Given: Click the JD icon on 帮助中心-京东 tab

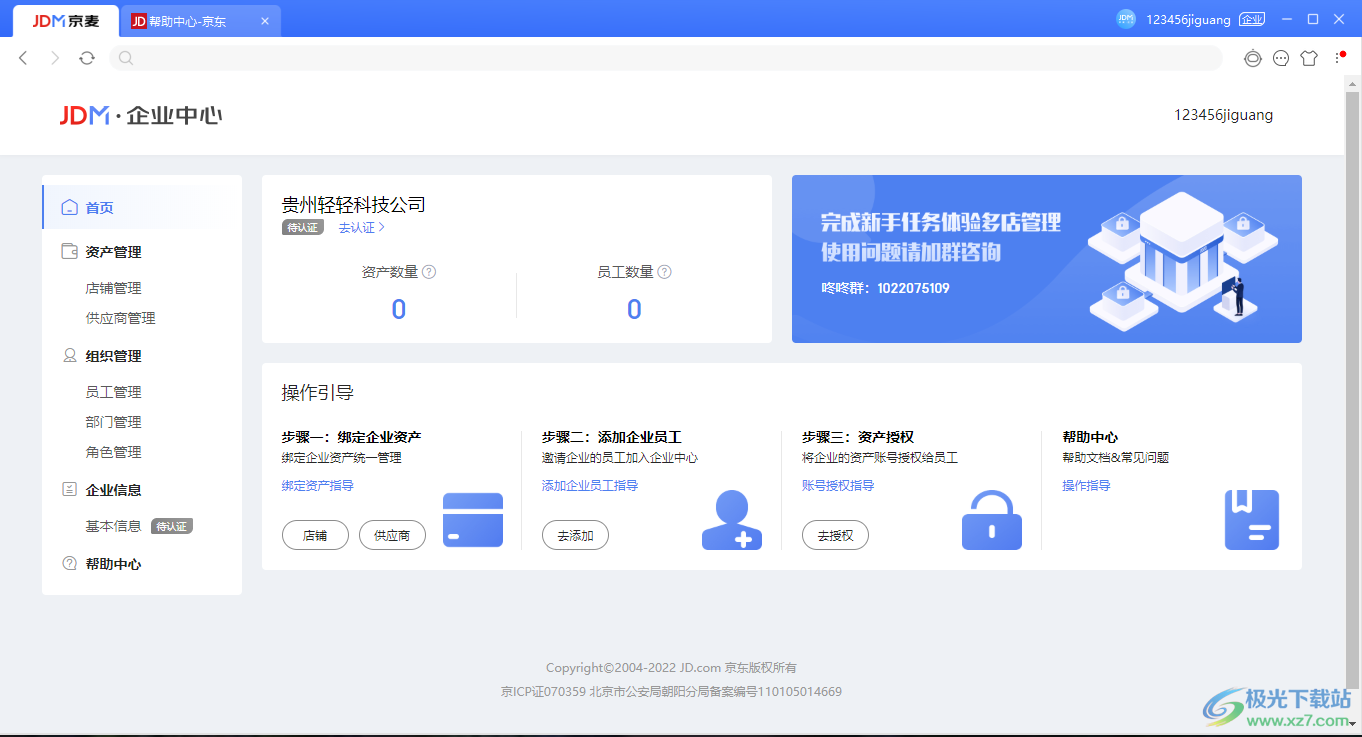Looking at the screenshot, I should [x=139, y=21].
